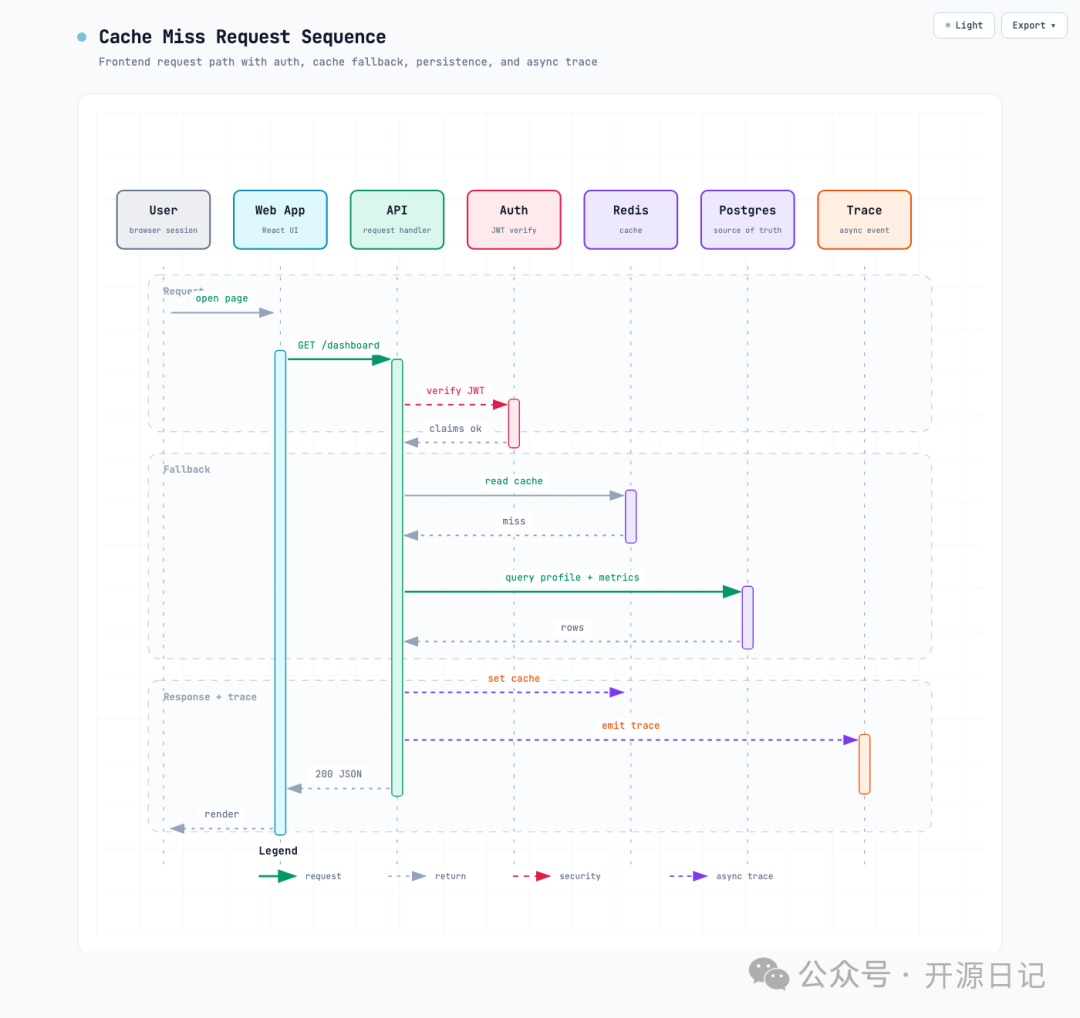The width and height of the screenshot is (1080, 1018).
Task: Click the green request arrow in legend
Action: [278, 876]
